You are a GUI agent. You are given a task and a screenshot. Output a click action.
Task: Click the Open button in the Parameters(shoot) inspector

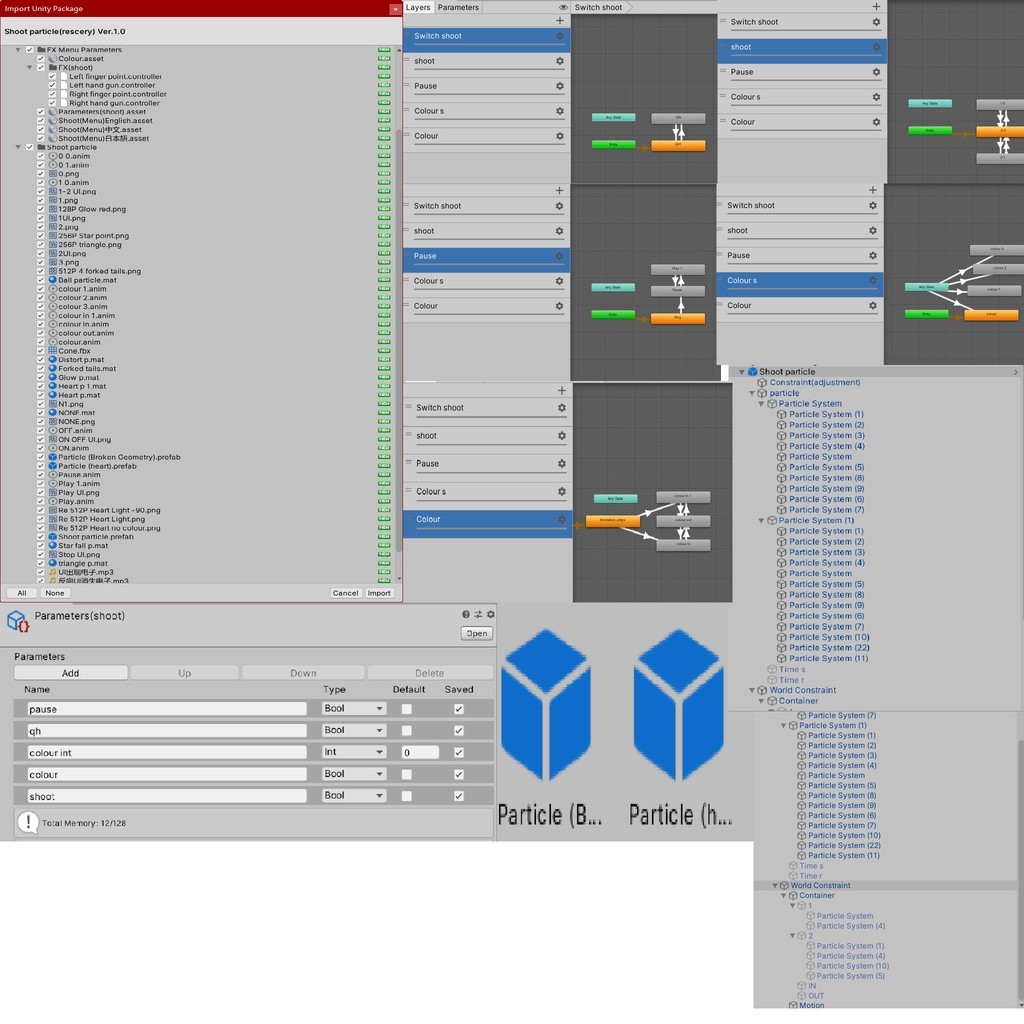pyautogui.click(x=476, y=633)
